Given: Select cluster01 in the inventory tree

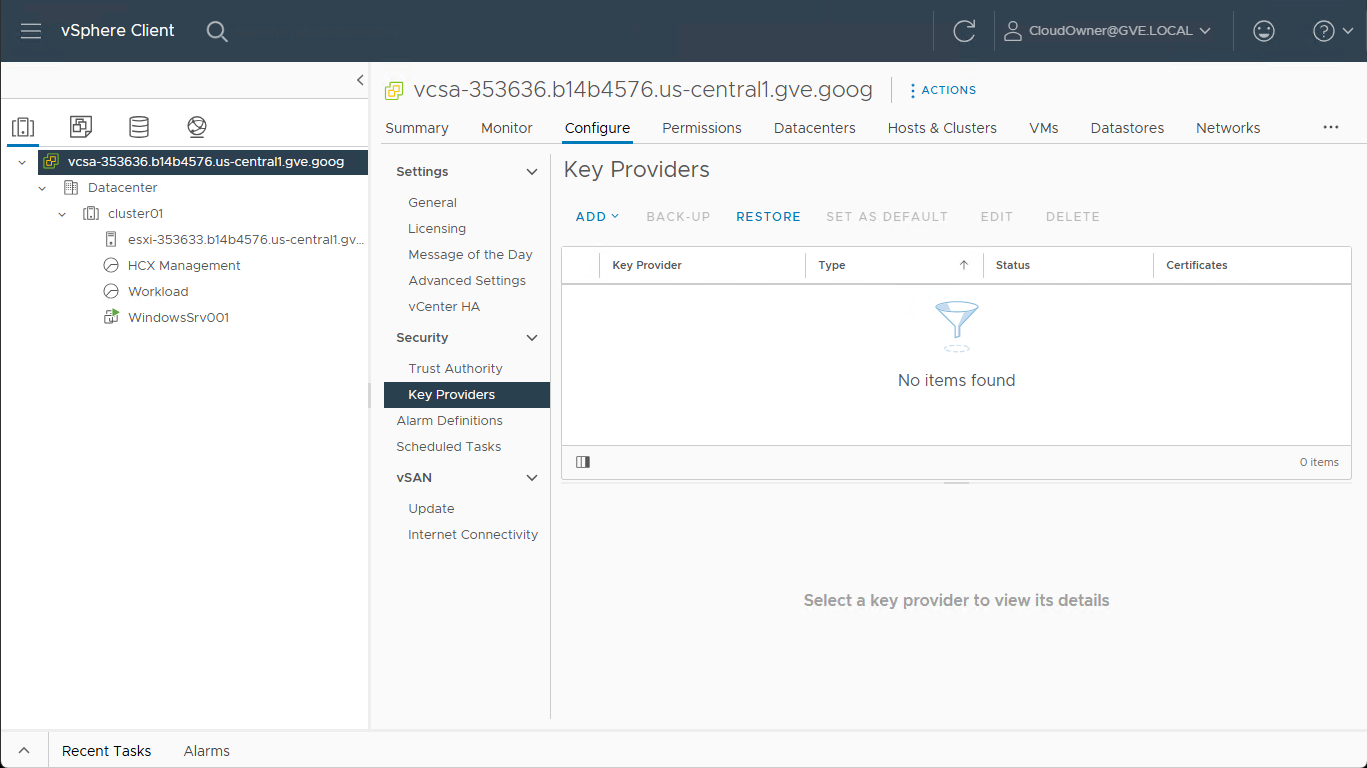Looking at the screenshot, I should click(135, 214).
